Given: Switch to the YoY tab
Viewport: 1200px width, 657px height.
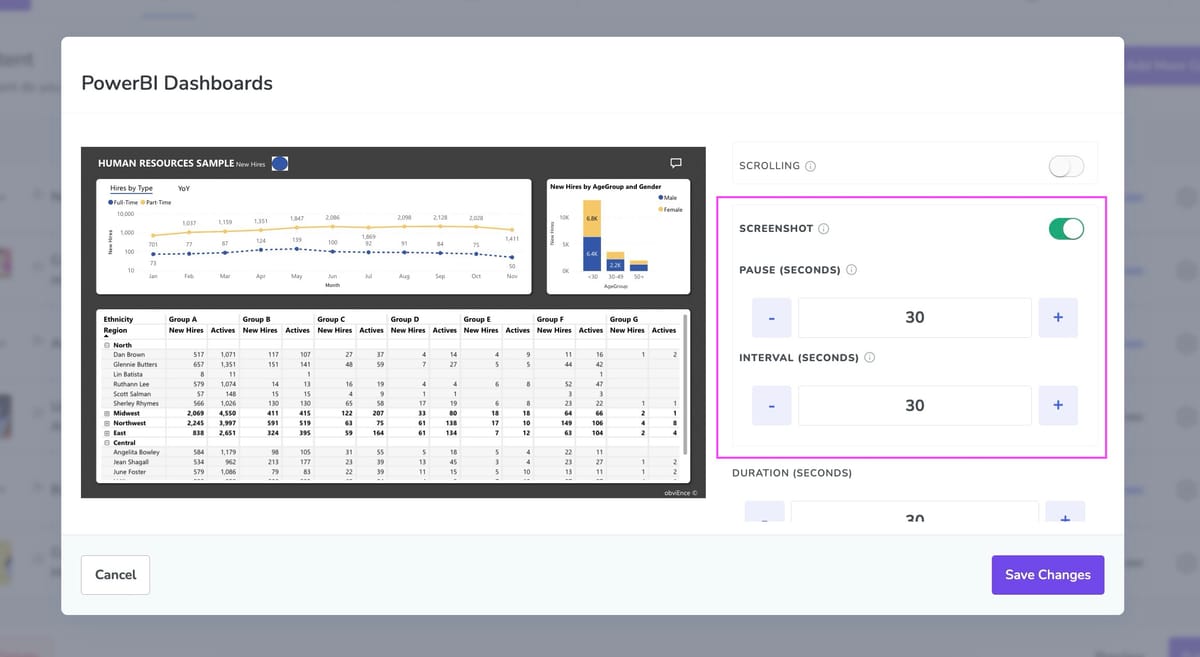Looking at the screenshot, I should pyautogui.click(x=184, y=188).
